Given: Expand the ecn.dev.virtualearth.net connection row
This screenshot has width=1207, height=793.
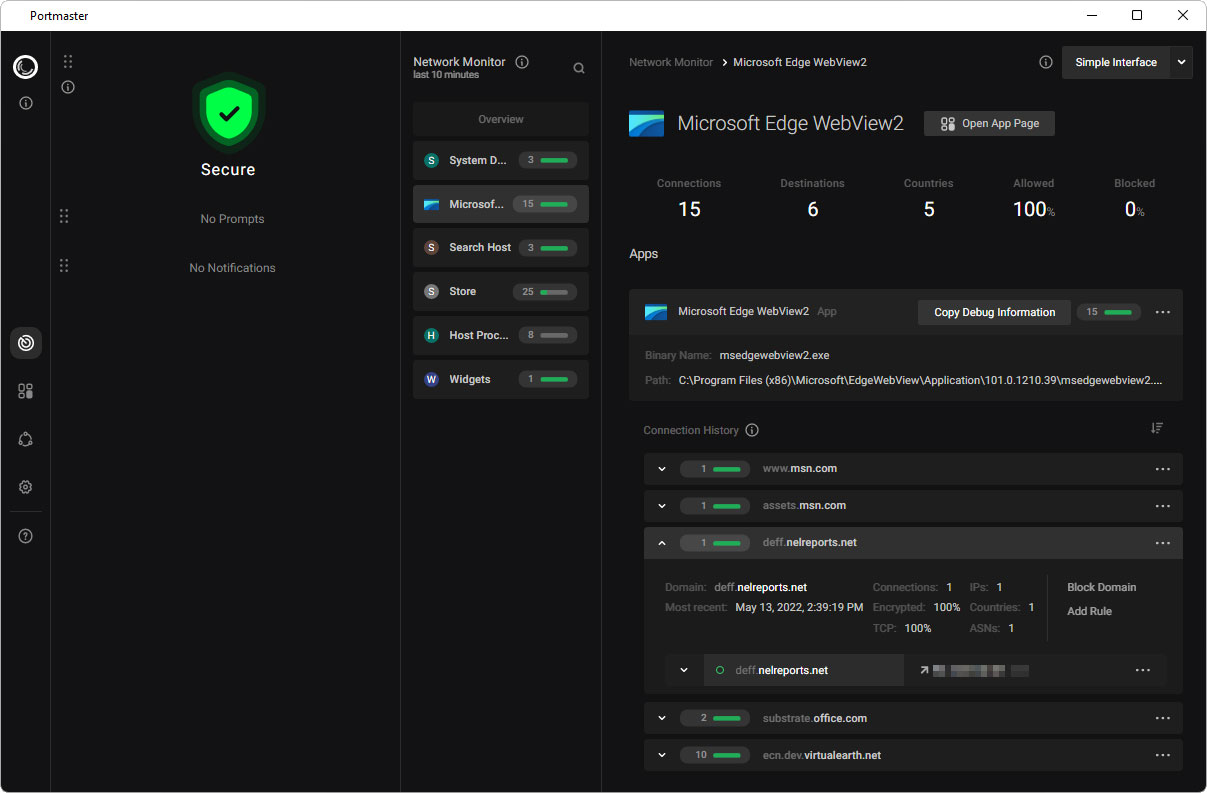Looking at the screenshot, I should (x=662, y=755).
